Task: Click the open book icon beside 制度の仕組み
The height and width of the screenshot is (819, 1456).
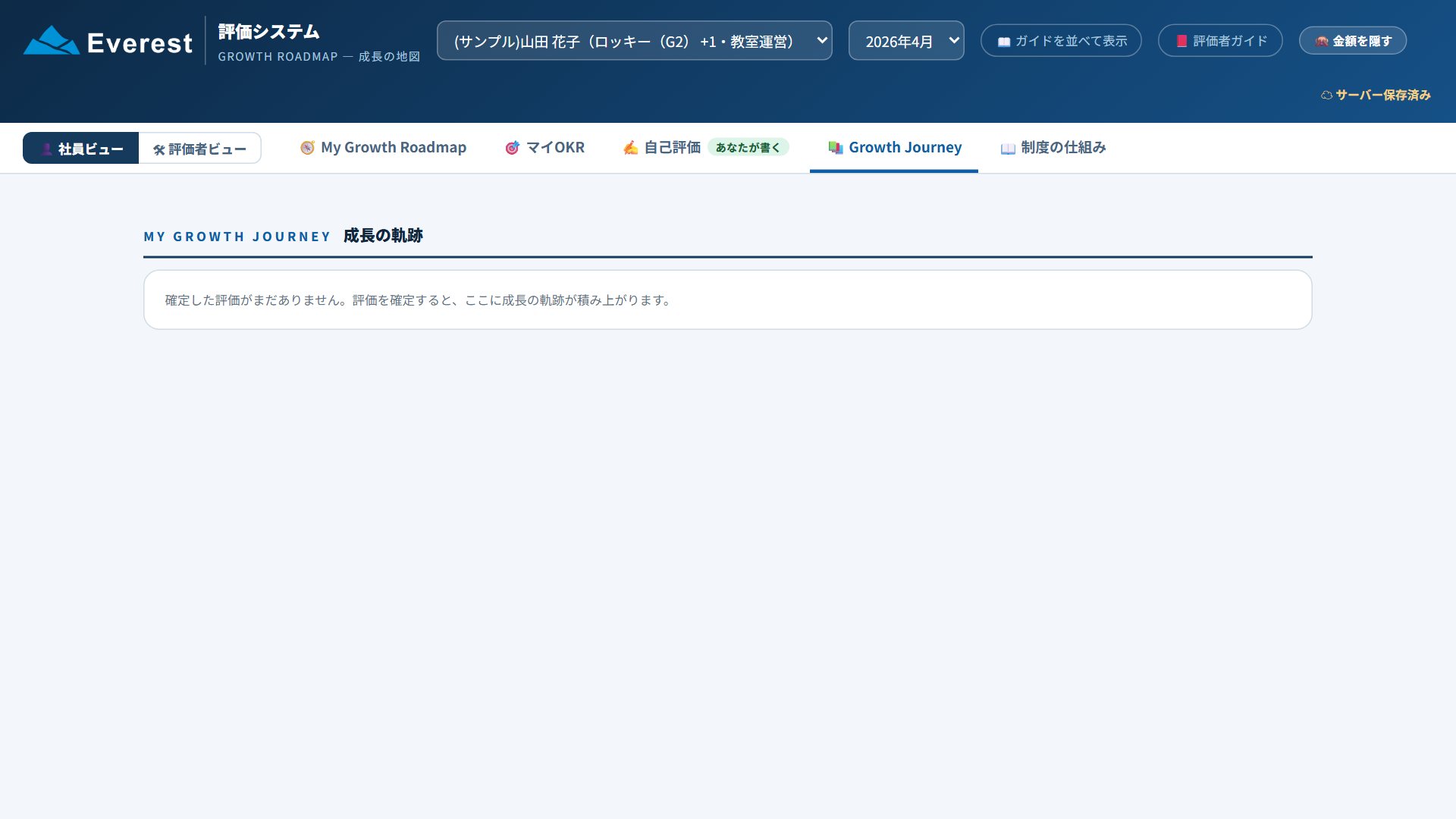Action: point(1008,149)
